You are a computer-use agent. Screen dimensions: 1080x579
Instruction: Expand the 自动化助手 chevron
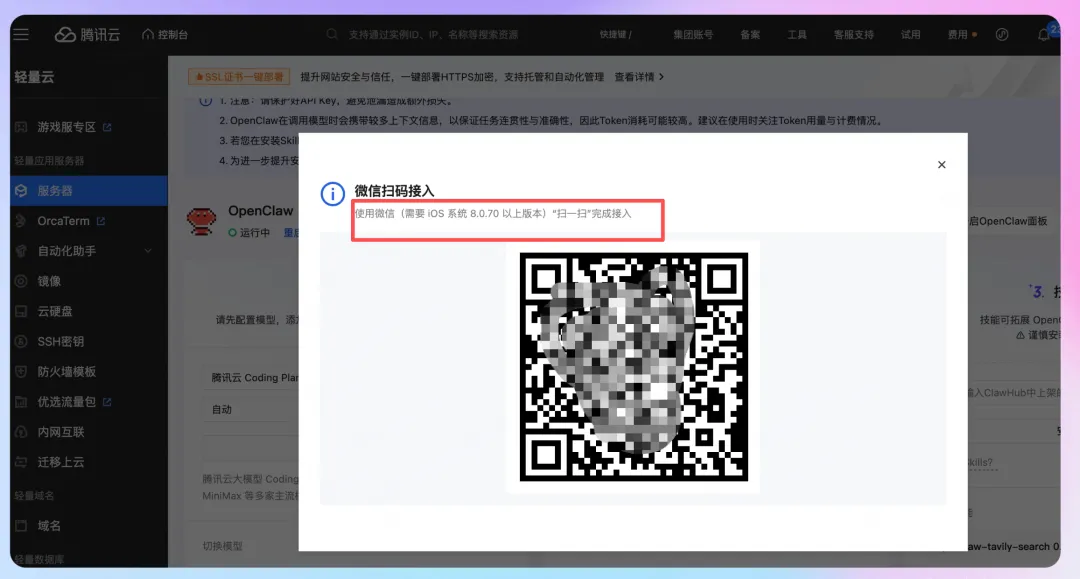[147, 251]
